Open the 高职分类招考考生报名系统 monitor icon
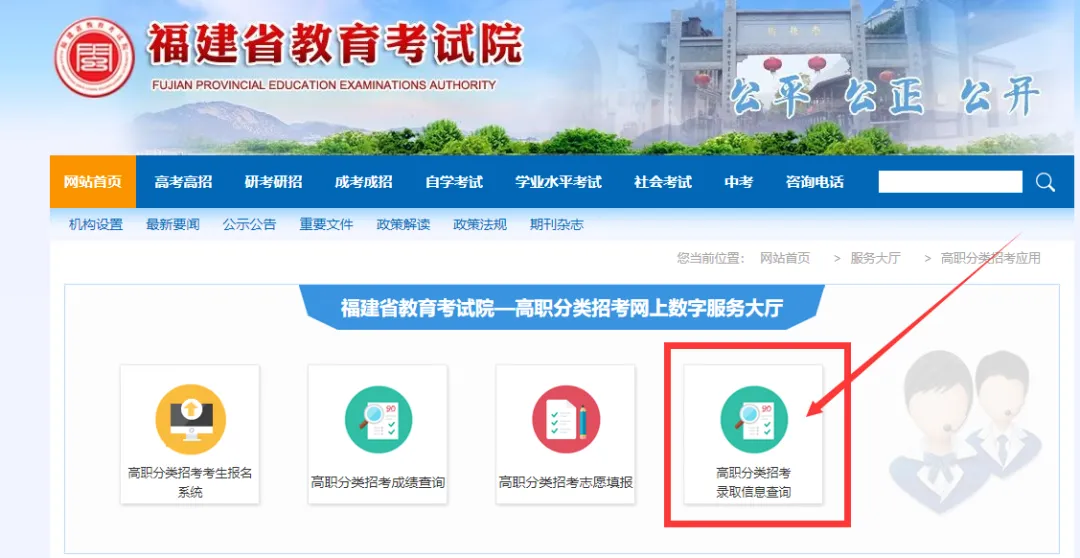Image resolution: width=1080 pixels, height=558 pixels. pos(190,419)
